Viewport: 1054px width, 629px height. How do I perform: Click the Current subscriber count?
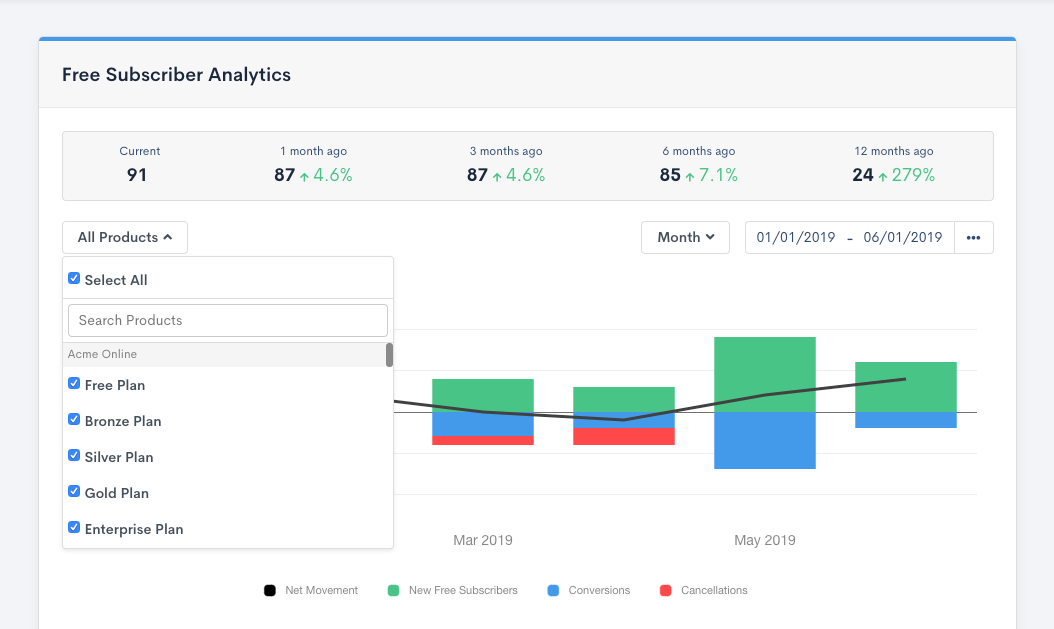139,173
